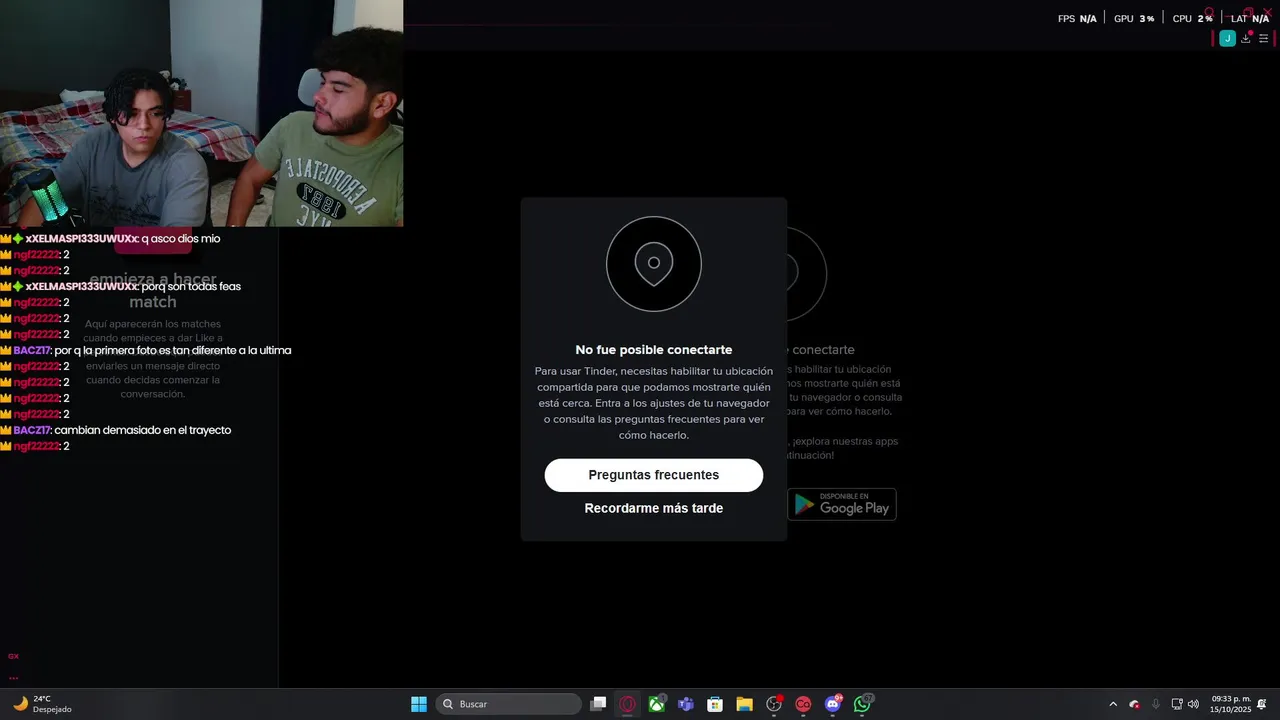1280x720 pixels.
Task: Click the CPU 2 % overlay stat
Action: pyautogui.click(x=1192, y=19)
